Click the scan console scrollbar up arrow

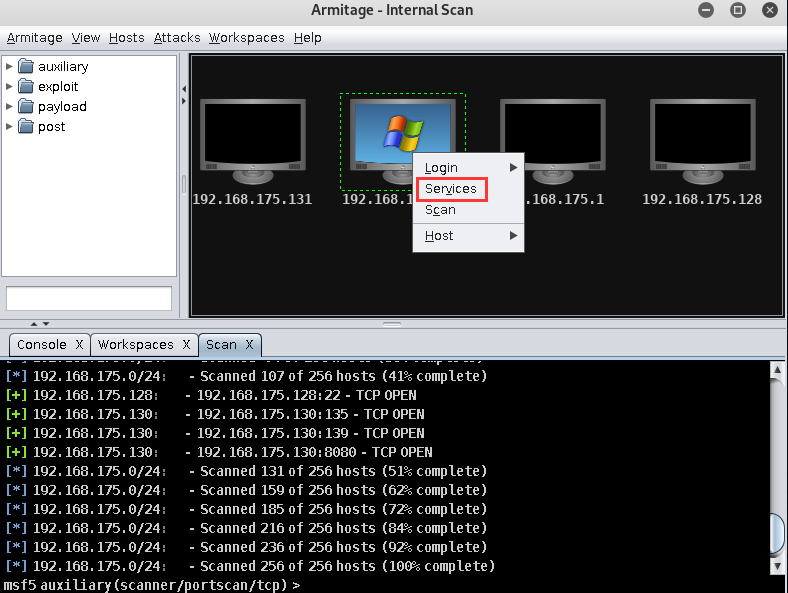coord(777,370)
